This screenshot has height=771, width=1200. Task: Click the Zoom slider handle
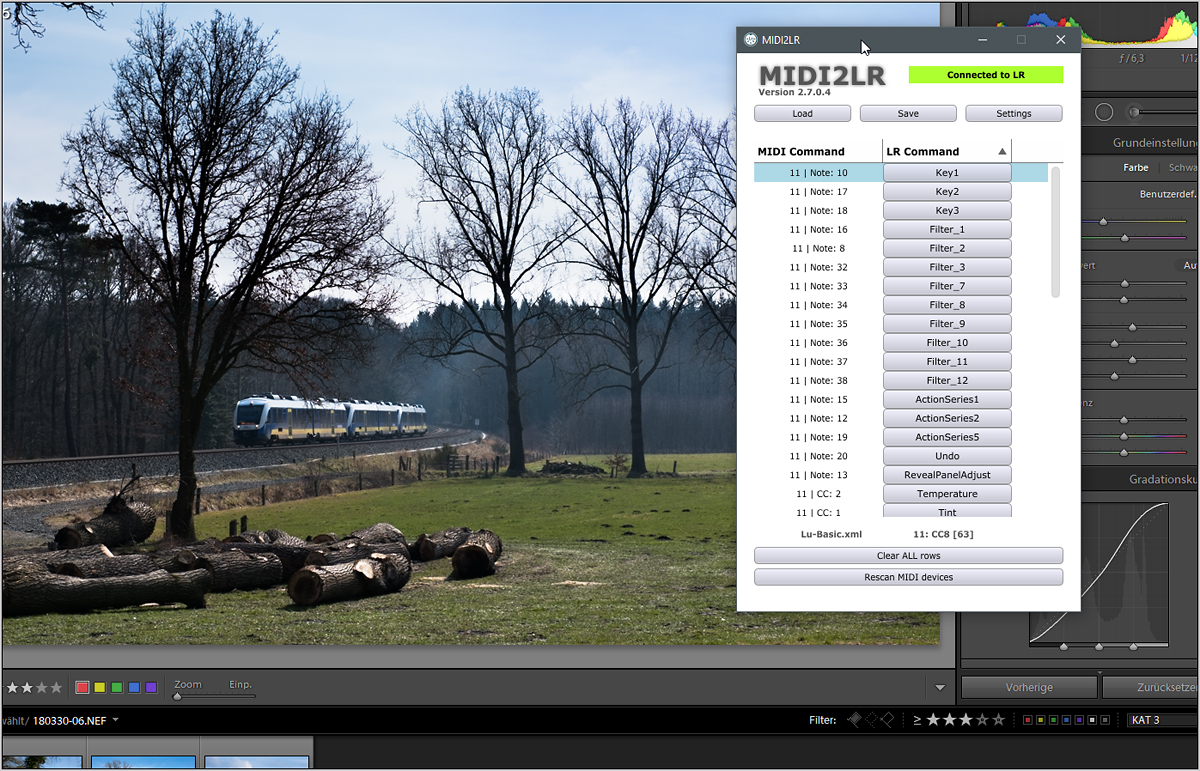177,696
